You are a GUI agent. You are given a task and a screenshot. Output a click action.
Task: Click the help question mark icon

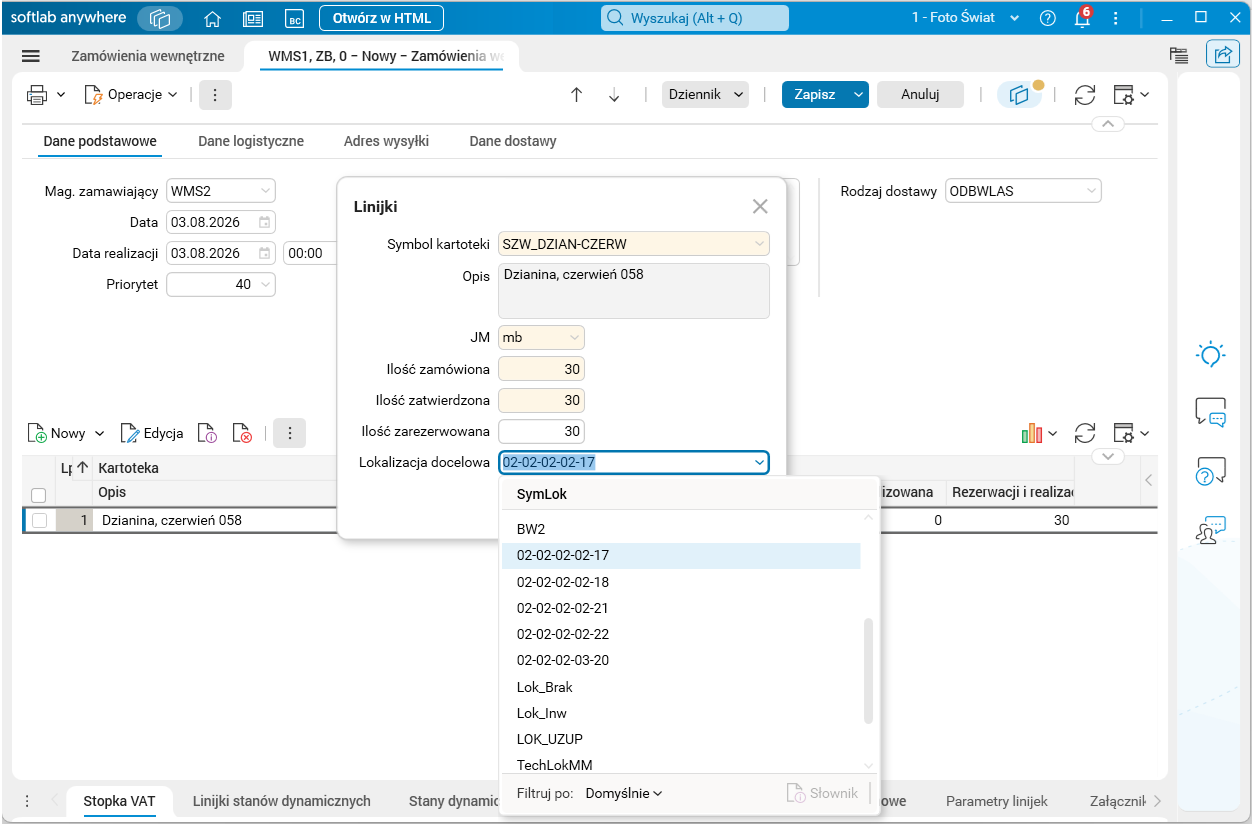(1048, 18)
